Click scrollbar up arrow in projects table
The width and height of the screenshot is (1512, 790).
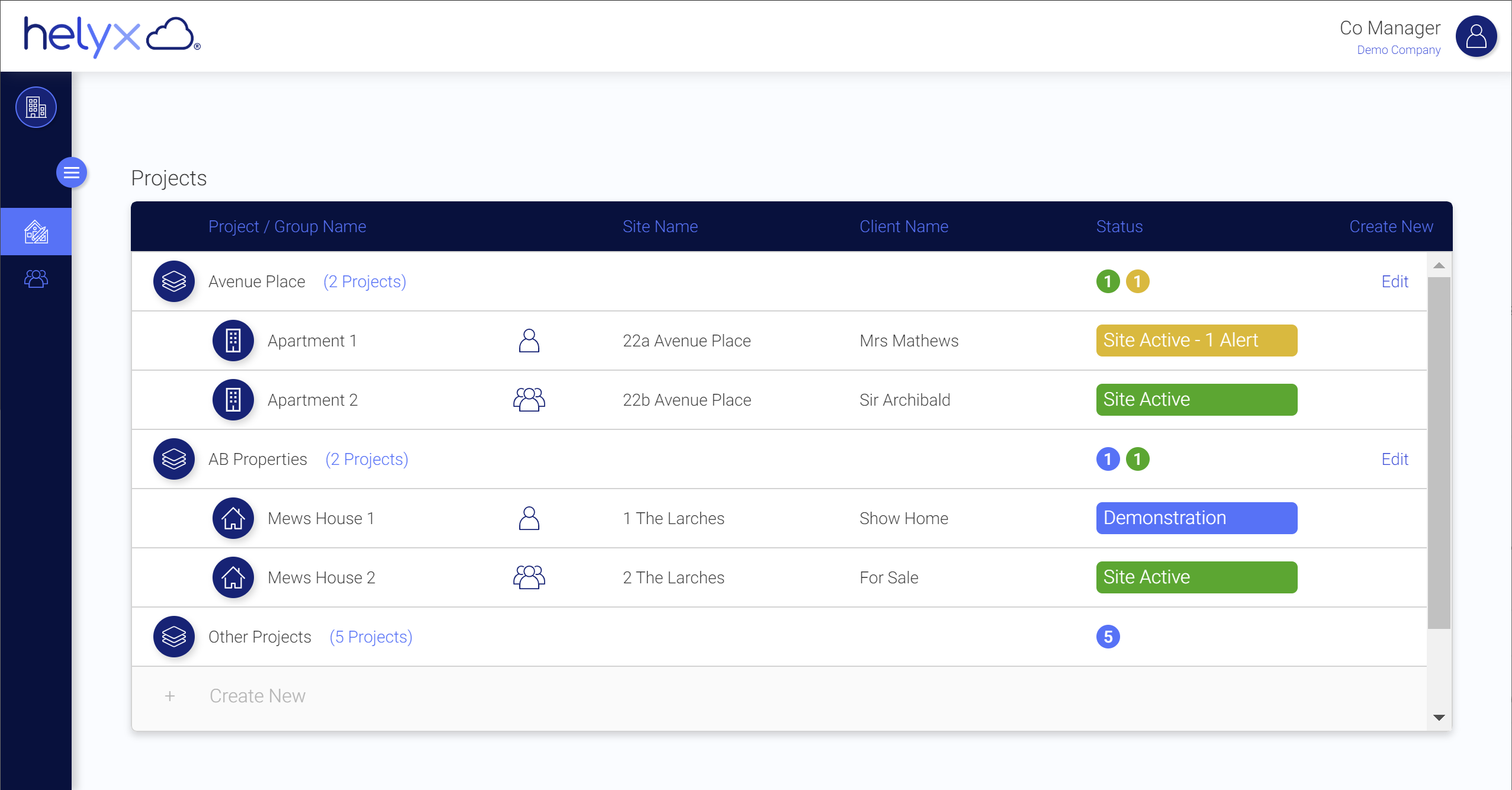1439,265
